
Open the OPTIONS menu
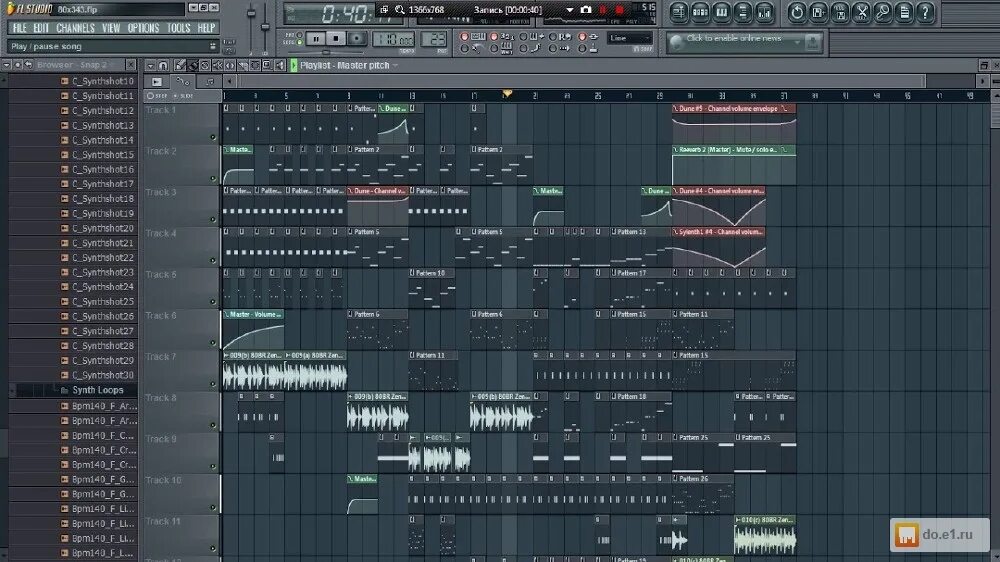[x=143, y=28]
